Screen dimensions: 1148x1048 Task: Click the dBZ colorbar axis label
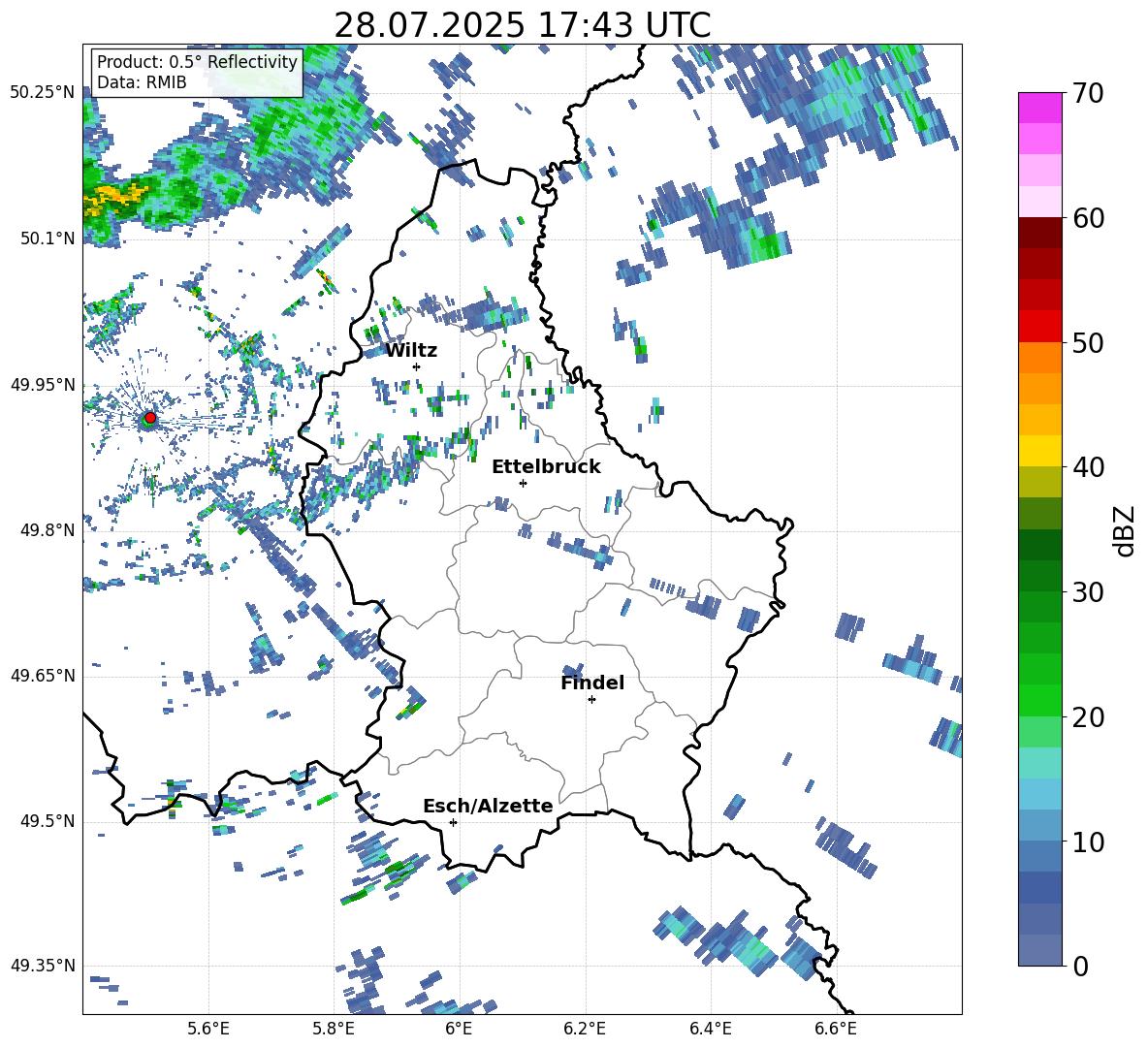click(1126, 530)
